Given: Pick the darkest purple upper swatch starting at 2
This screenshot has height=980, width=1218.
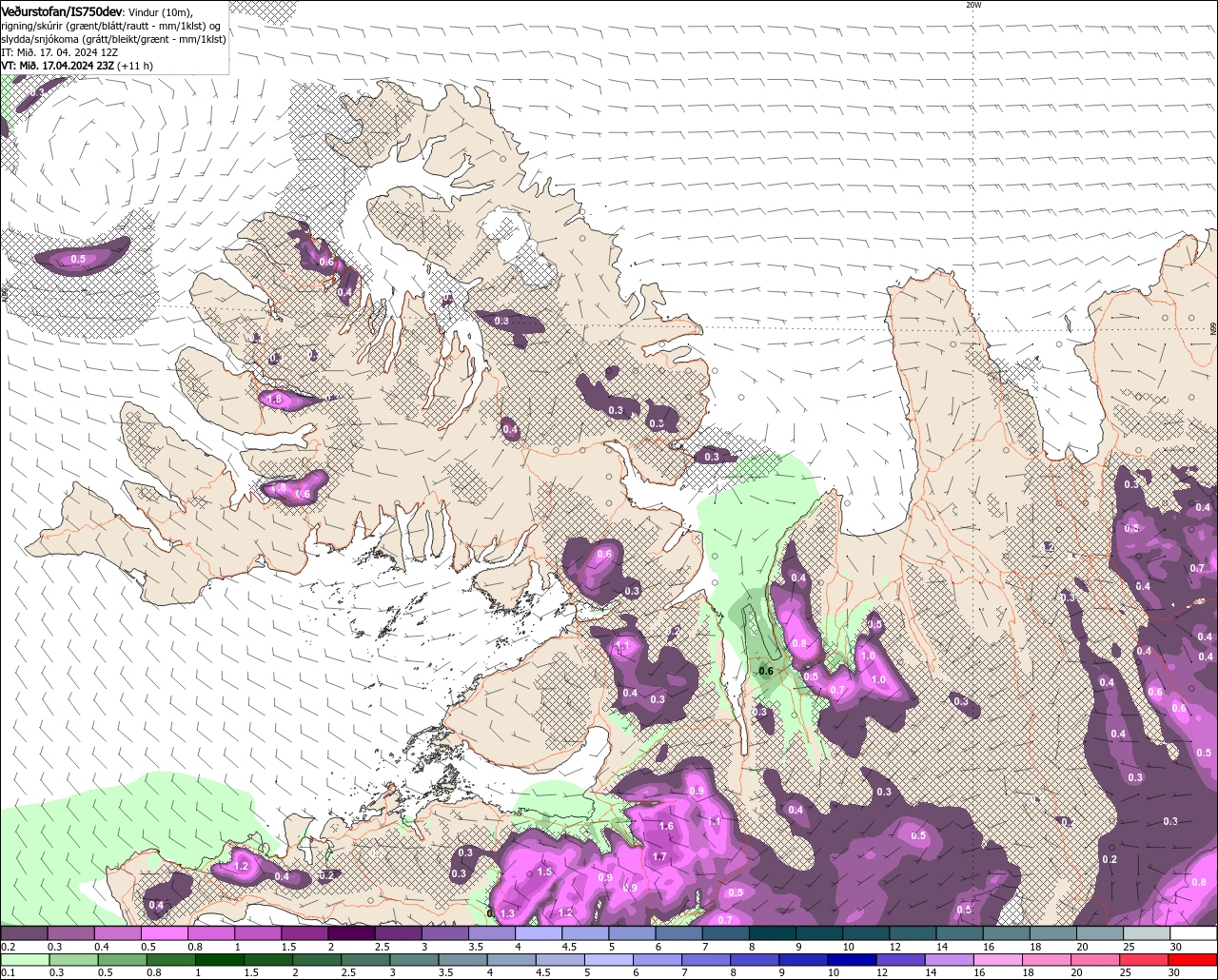Looking at the screenshot, I should click(x=352, y=933).
